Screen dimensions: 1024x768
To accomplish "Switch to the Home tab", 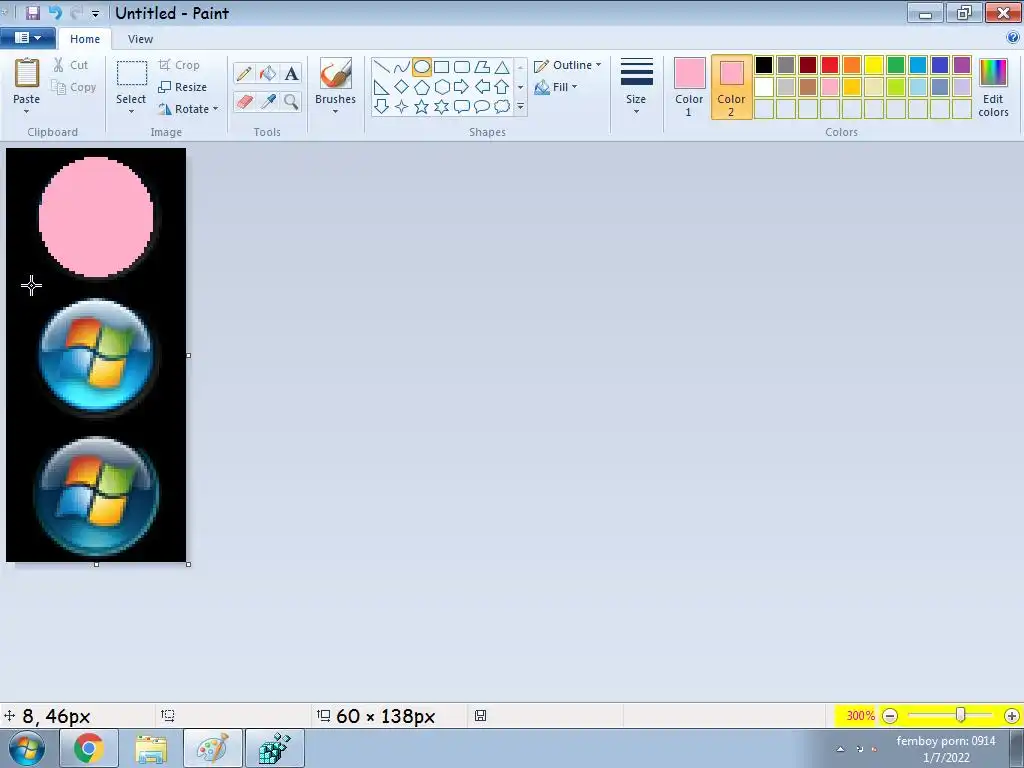I will (x=85, y=39).
